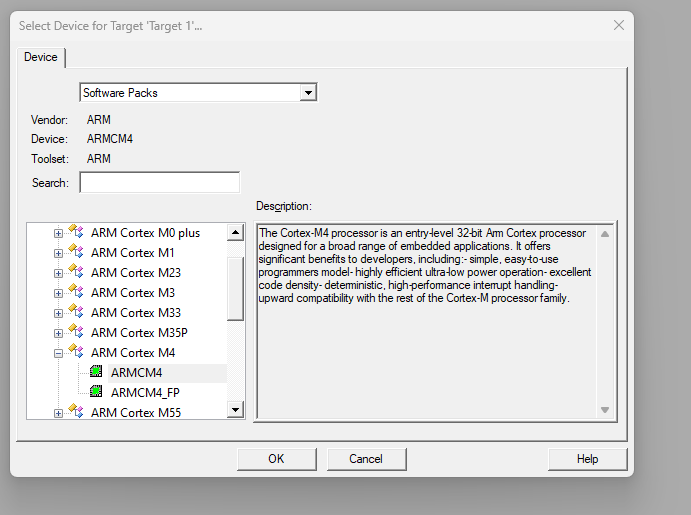
Task: Select the ARMCM4 device
Action: [137, 373]
